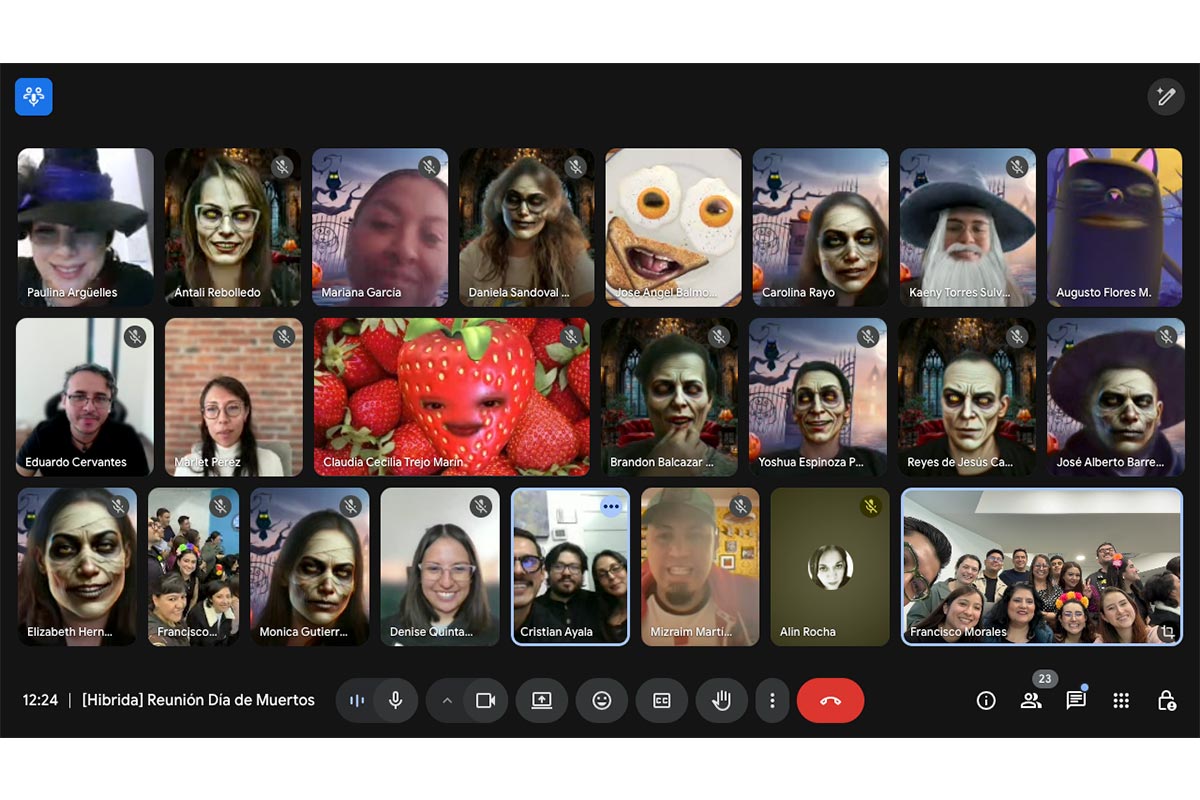Raise your hand in the meeting
Viewport: 1200px width, 800px height.
721,701
